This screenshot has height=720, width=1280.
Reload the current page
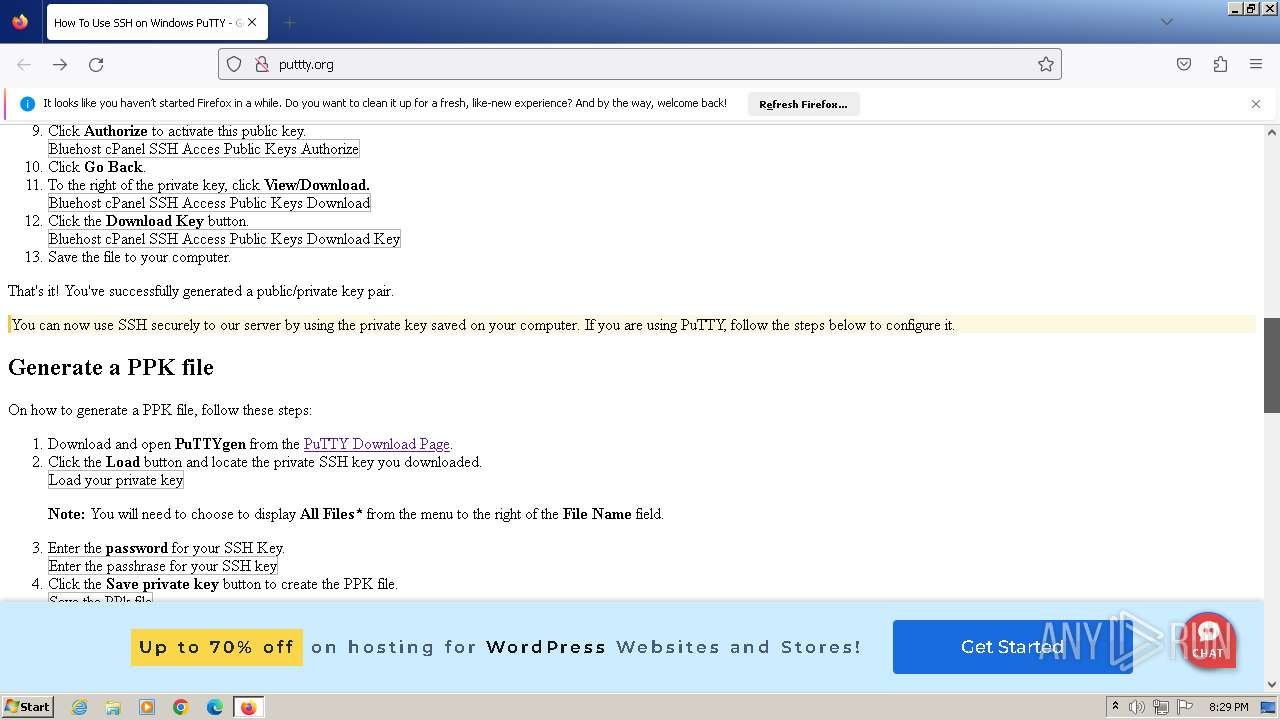pyautogui.click(x=96, y=64)
